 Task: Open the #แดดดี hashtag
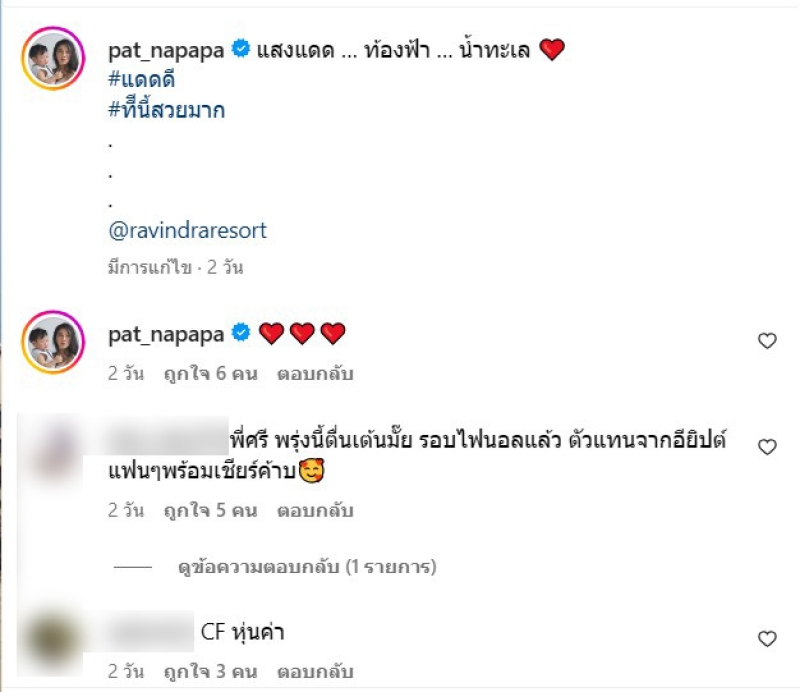click(142, 80)
